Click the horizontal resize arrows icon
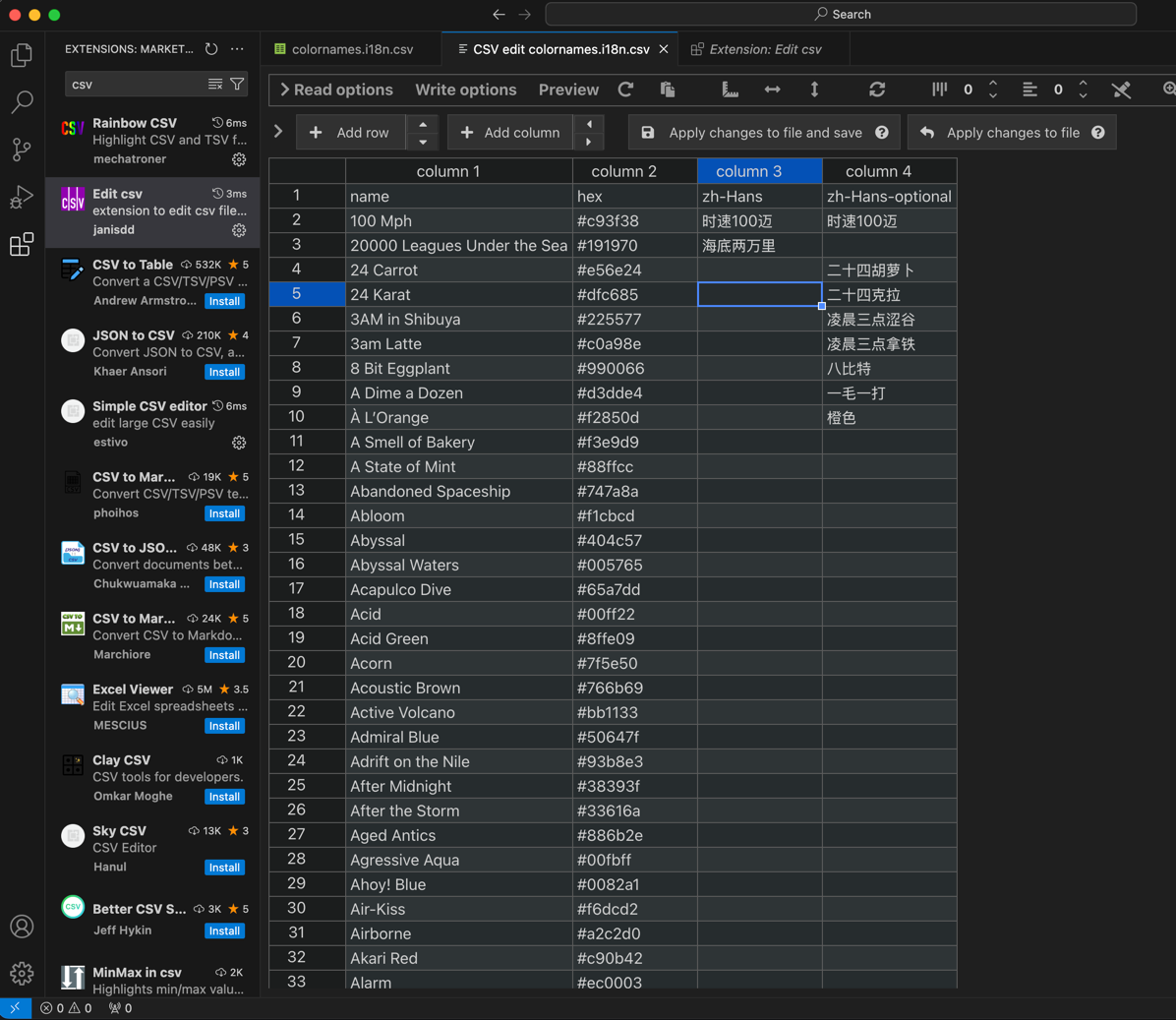 coord(772,90)
